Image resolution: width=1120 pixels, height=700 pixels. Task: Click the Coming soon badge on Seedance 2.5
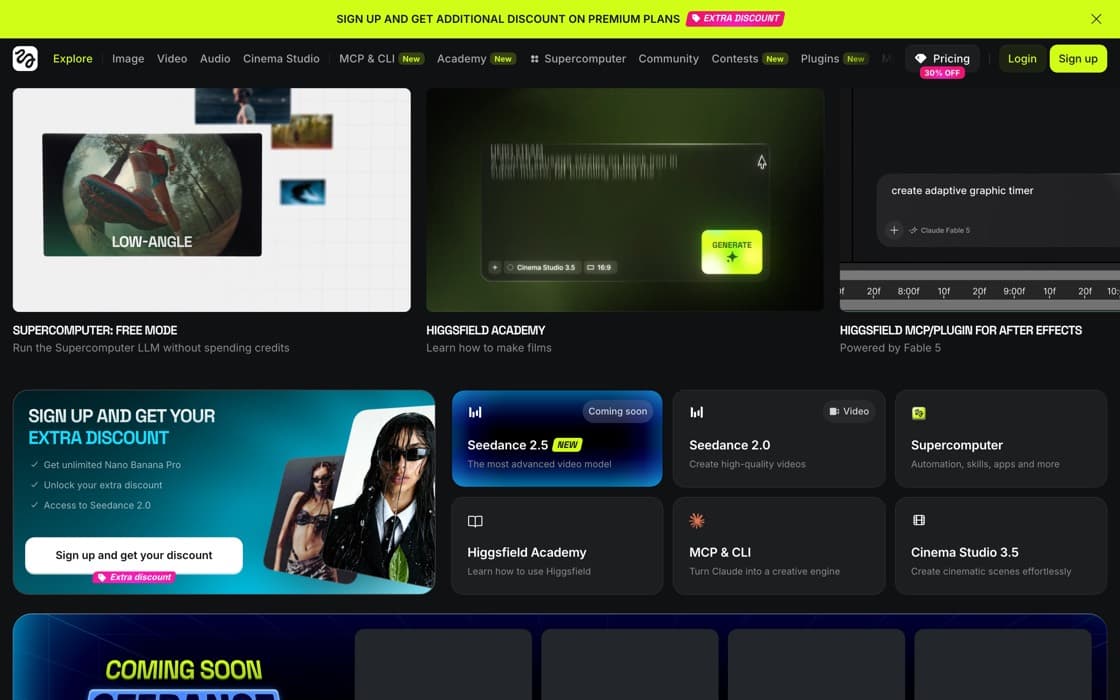point(617,411)
